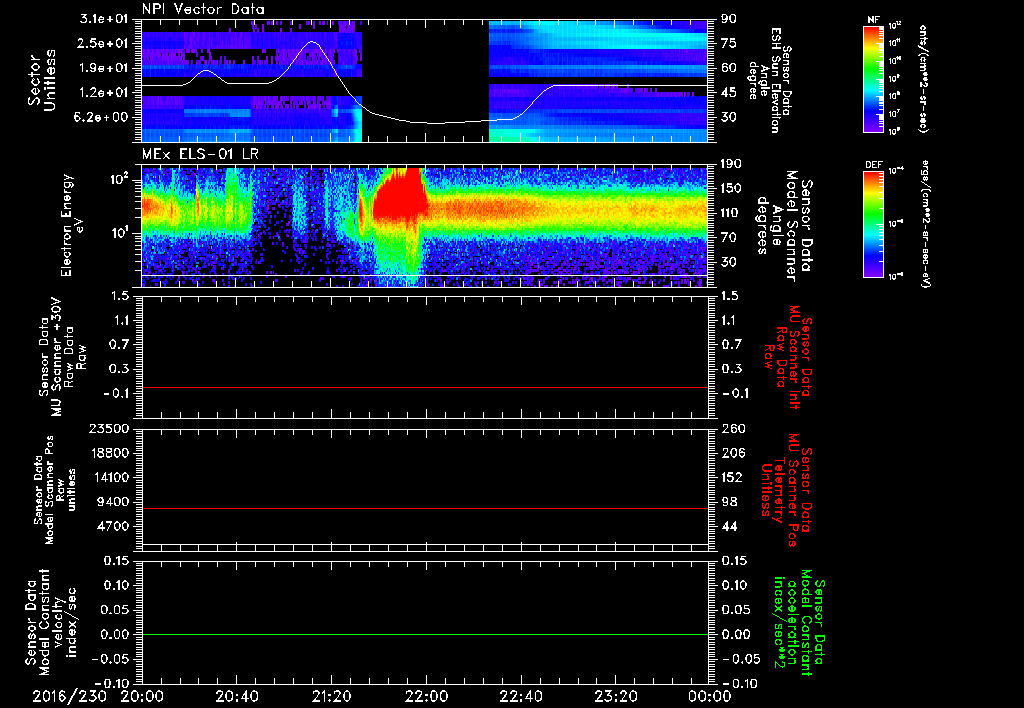Click the "2016/230" date label
1024x708 pixels.
coord(70,696)
